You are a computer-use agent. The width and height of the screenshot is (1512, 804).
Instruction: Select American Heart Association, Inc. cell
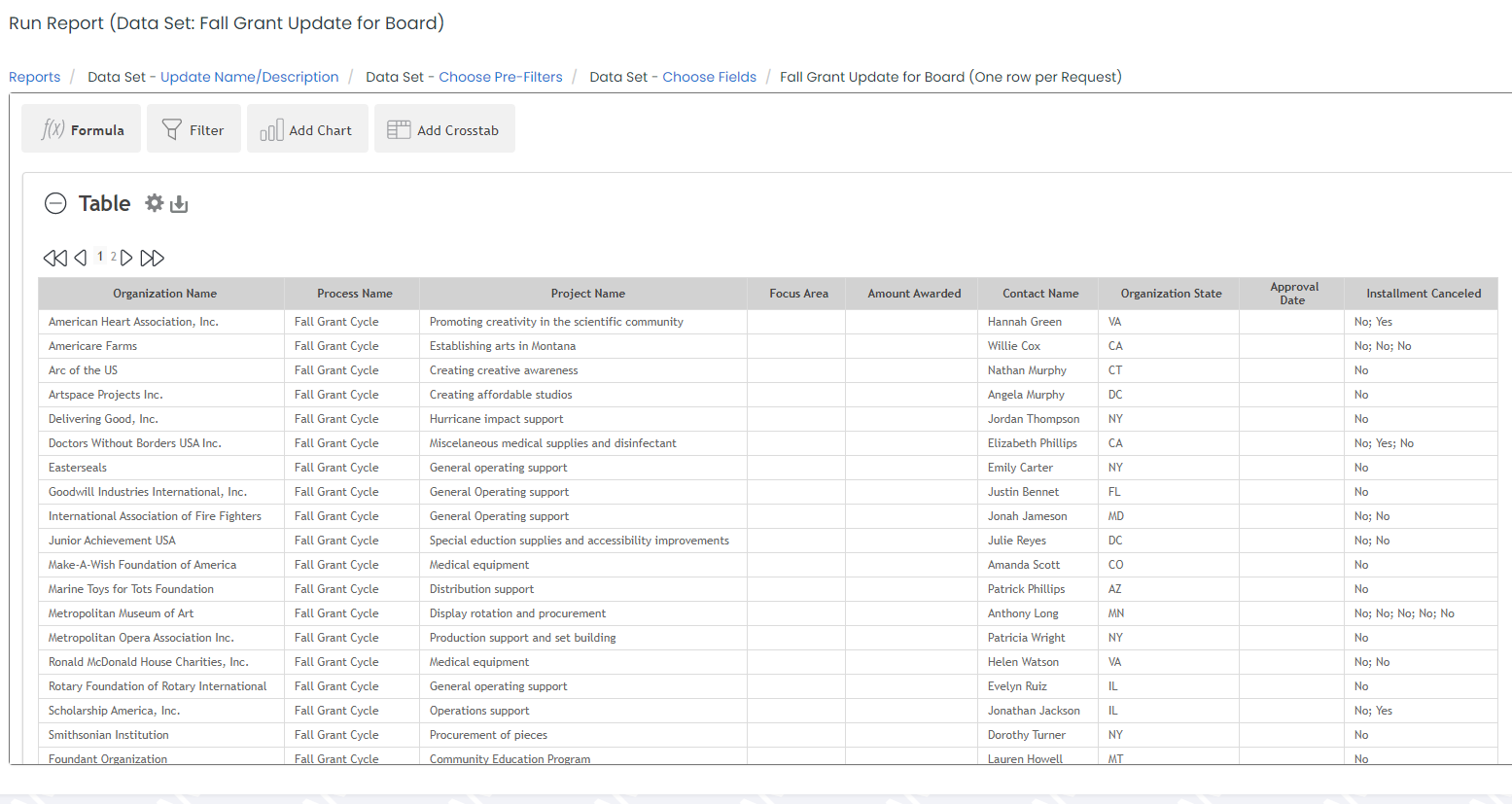(x=161, y=322)
